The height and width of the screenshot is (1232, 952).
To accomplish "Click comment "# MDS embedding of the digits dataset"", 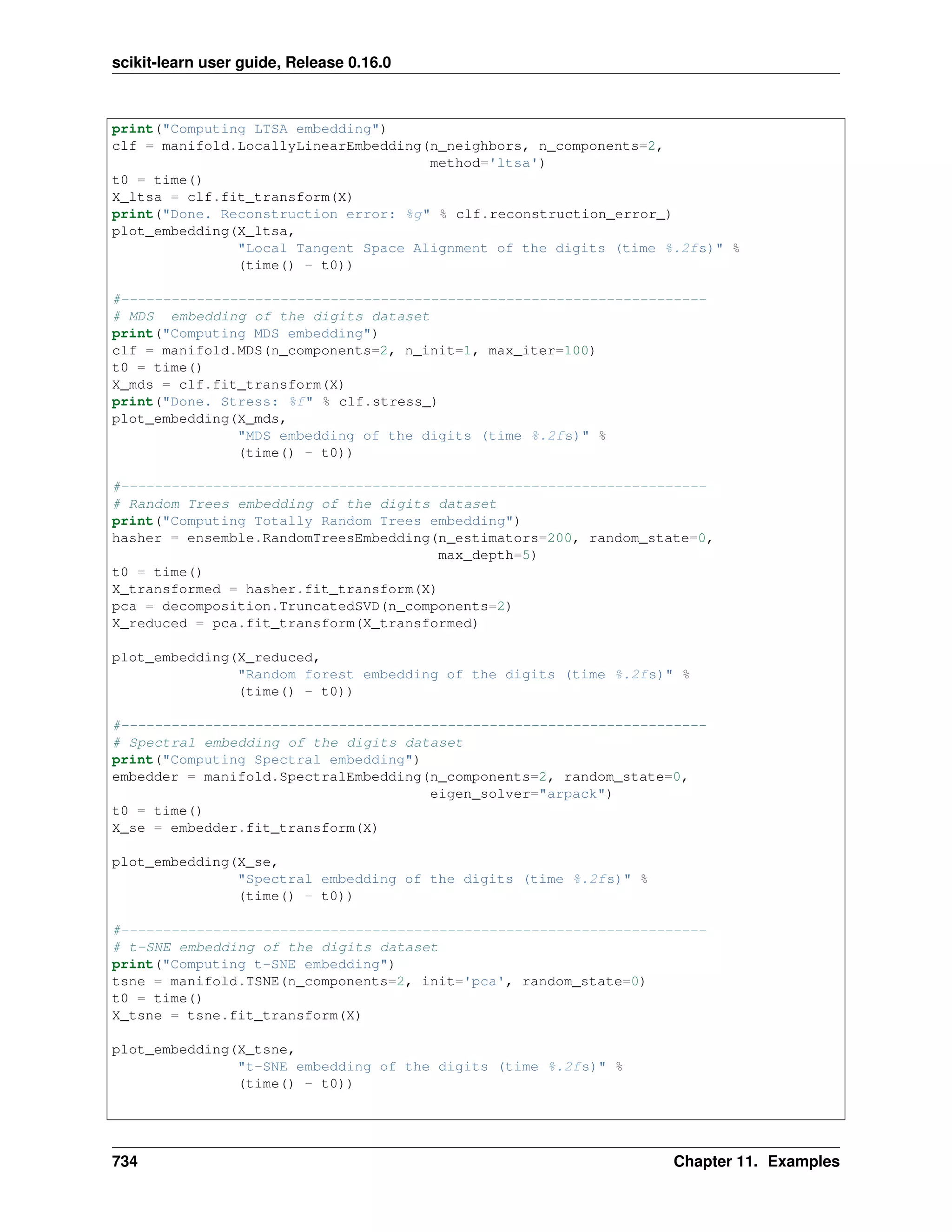I will point(271,317).
